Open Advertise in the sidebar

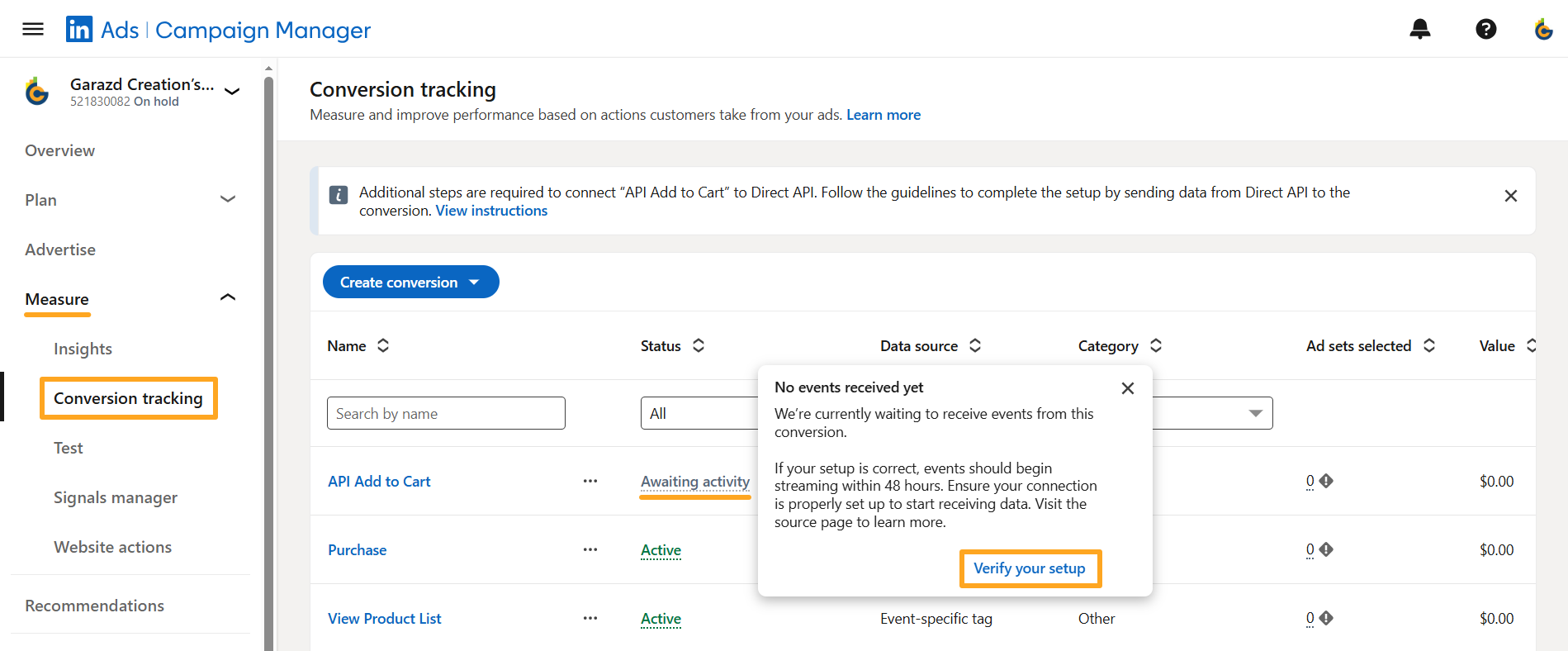pyautogui.click(x=60, y=249)
